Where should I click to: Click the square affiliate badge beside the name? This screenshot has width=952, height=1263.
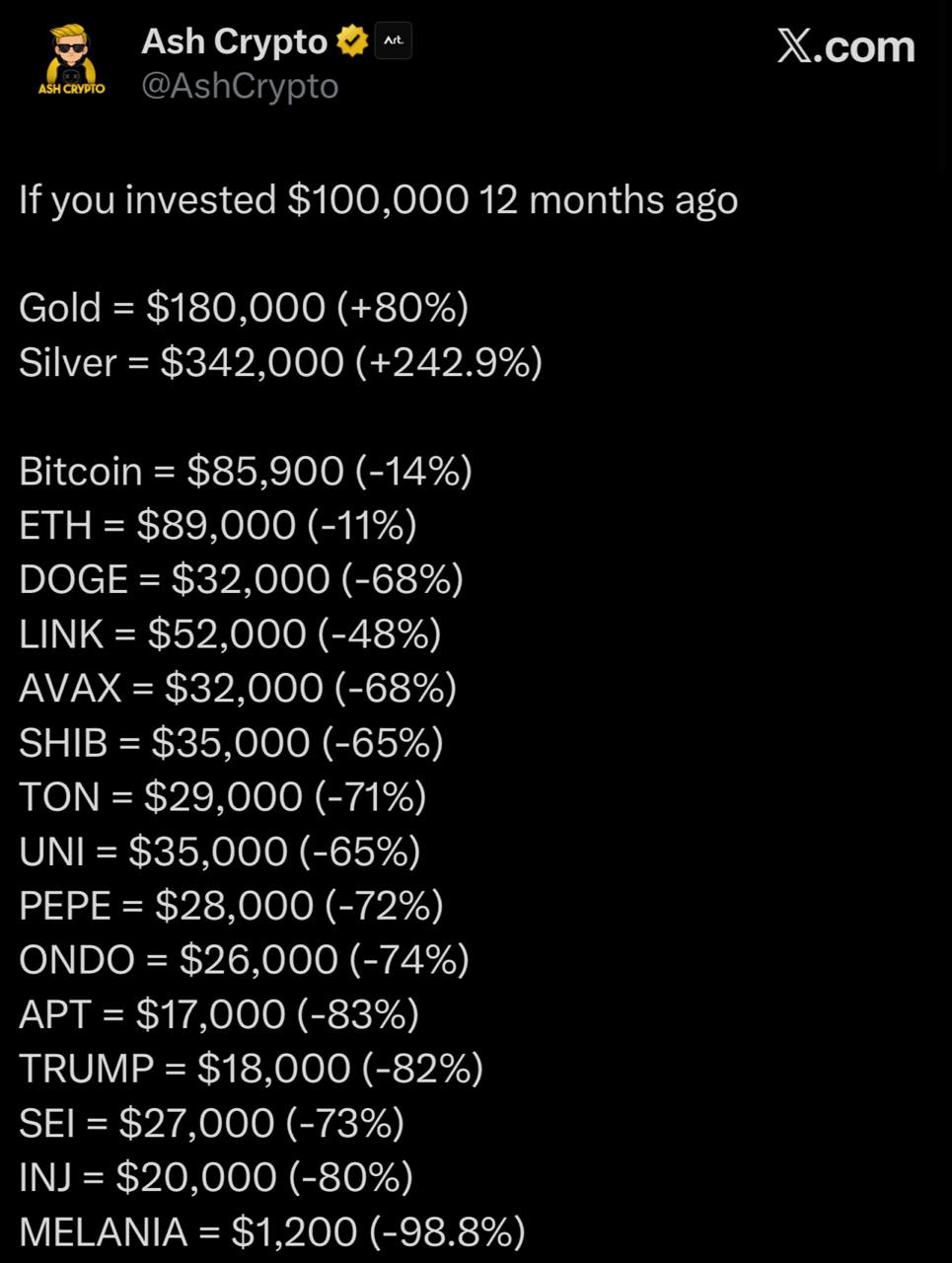[x=393, y=41]
